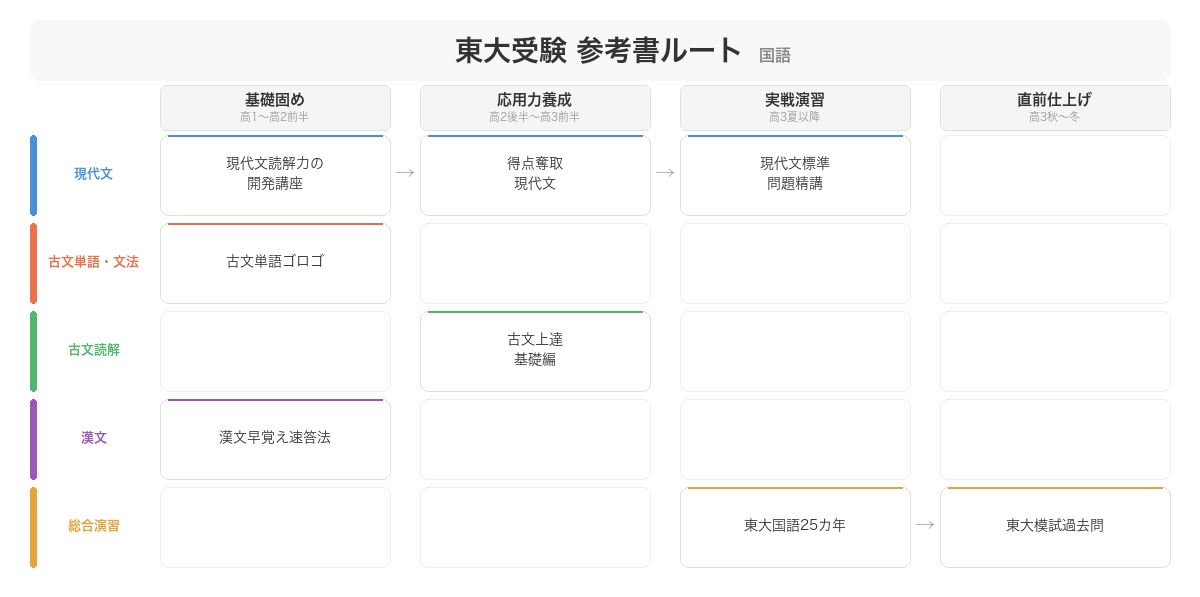Click the purple 漢文 color bar
The height and width of the screenshot is (597, 1200).
coord(33,439)
